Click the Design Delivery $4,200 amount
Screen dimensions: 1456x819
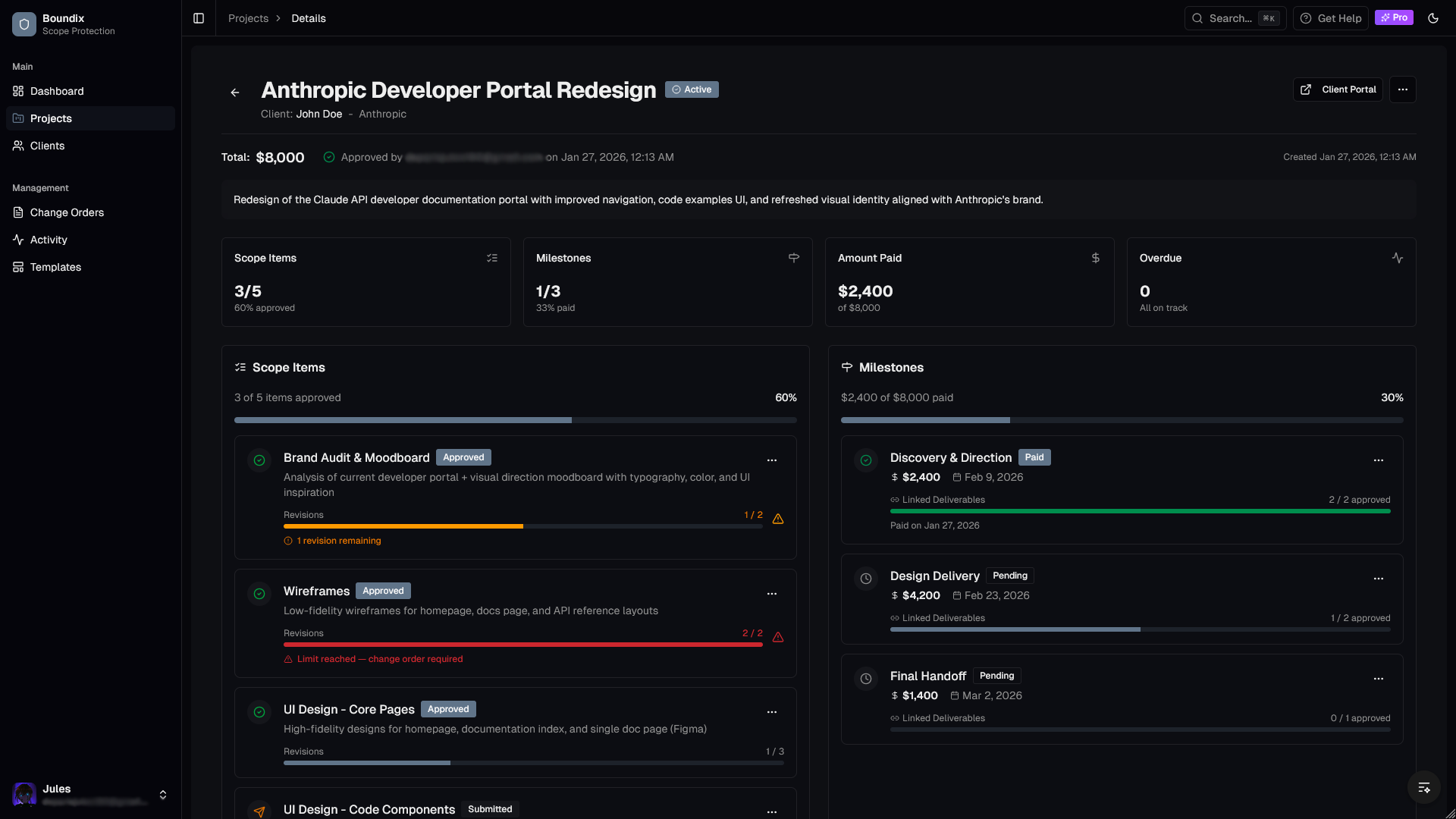921,595
